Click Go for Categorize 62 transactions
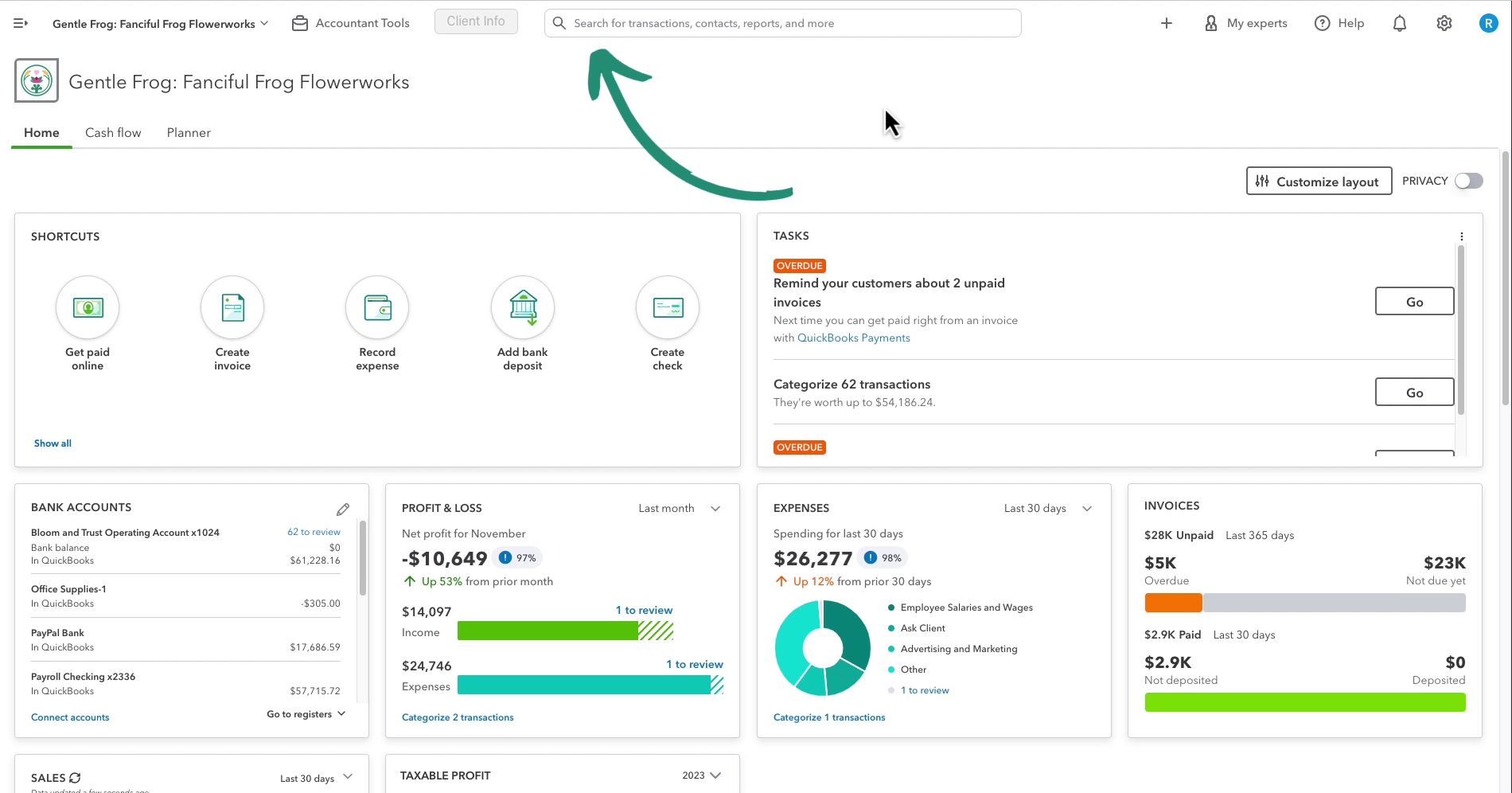1512x793 pixels. (x=1414, y=393)
